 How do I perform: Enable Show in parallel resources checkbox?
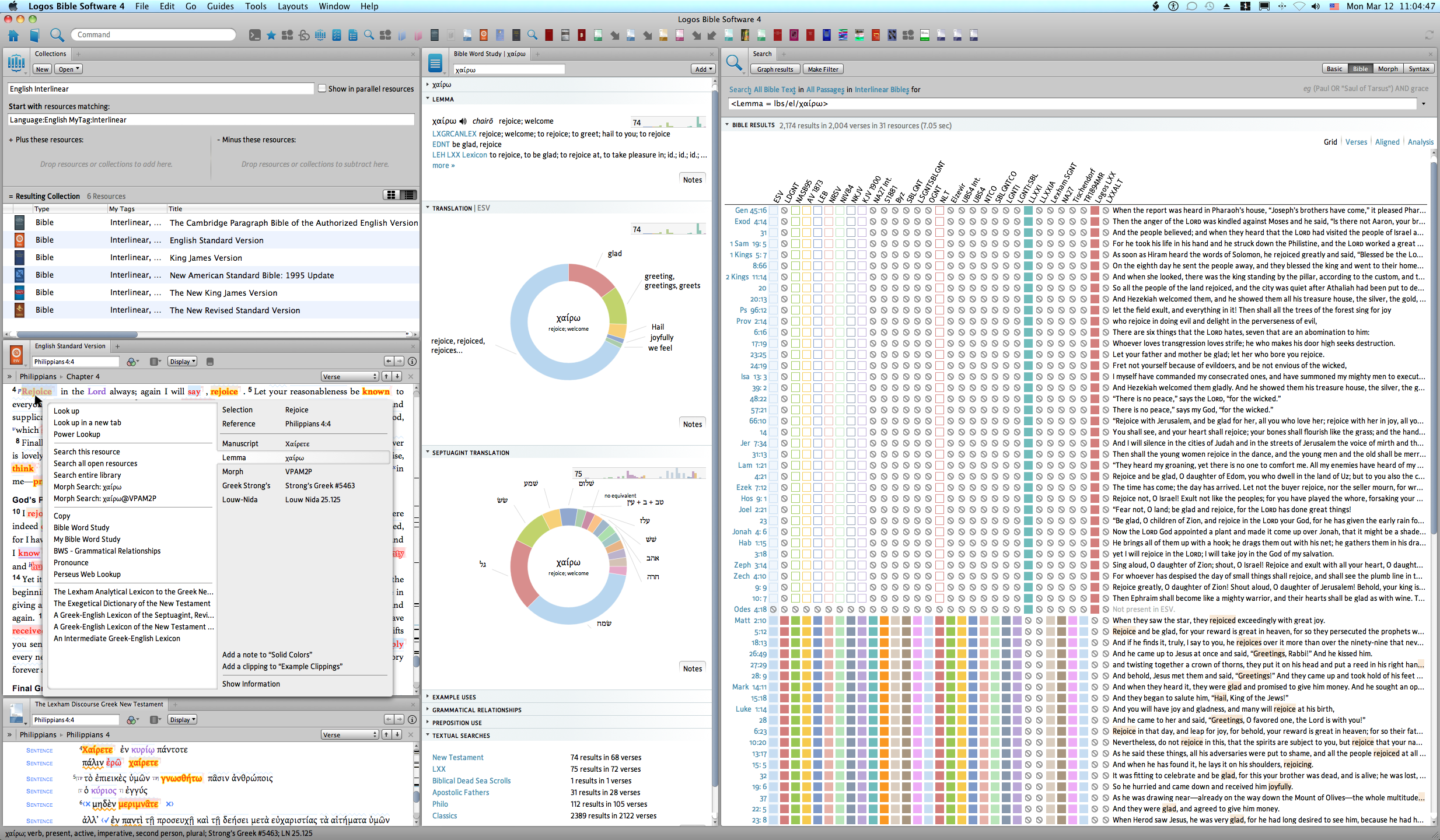point(322,89)
